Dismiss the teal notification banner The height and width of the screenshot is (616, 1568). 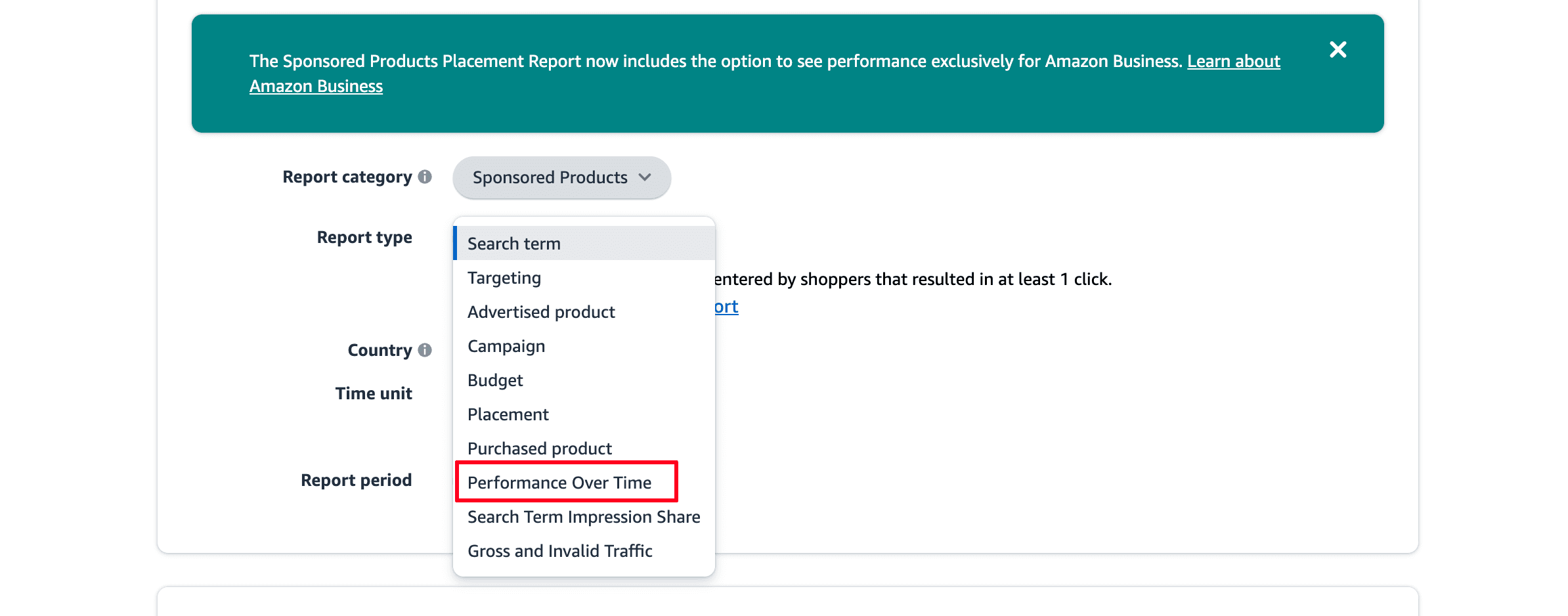(x=1338, y=49)
